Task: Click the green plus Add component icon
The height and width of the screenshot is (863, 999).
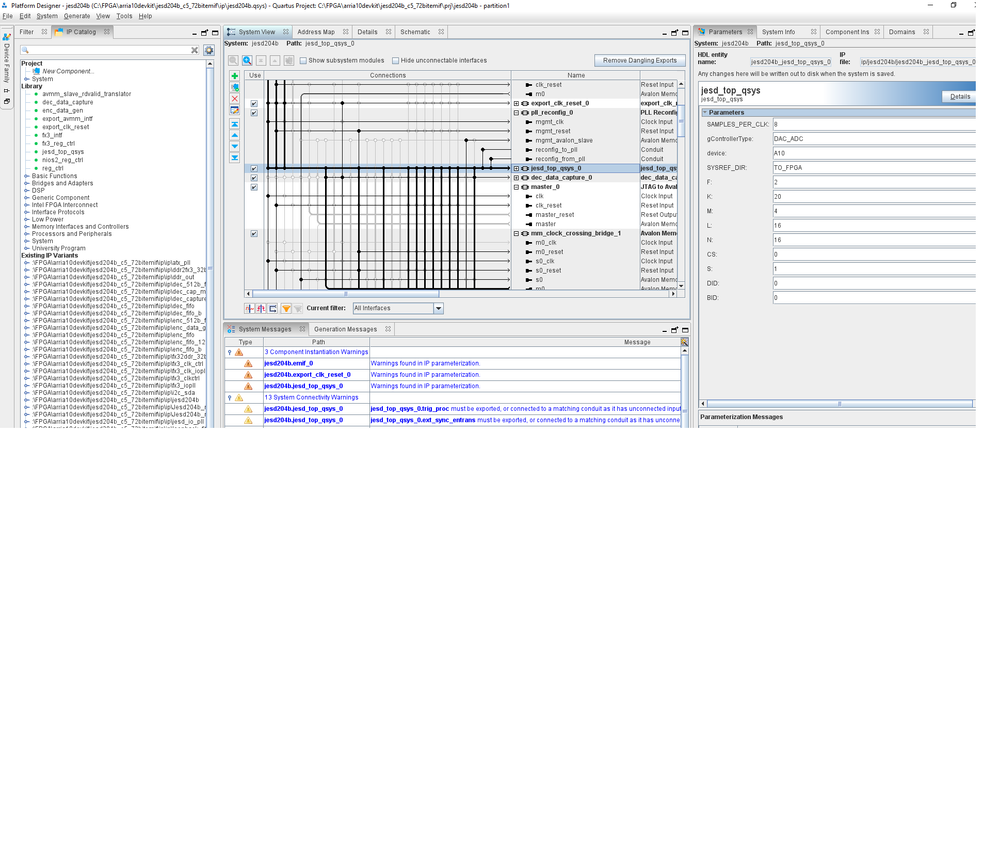Action: [235, 76]
